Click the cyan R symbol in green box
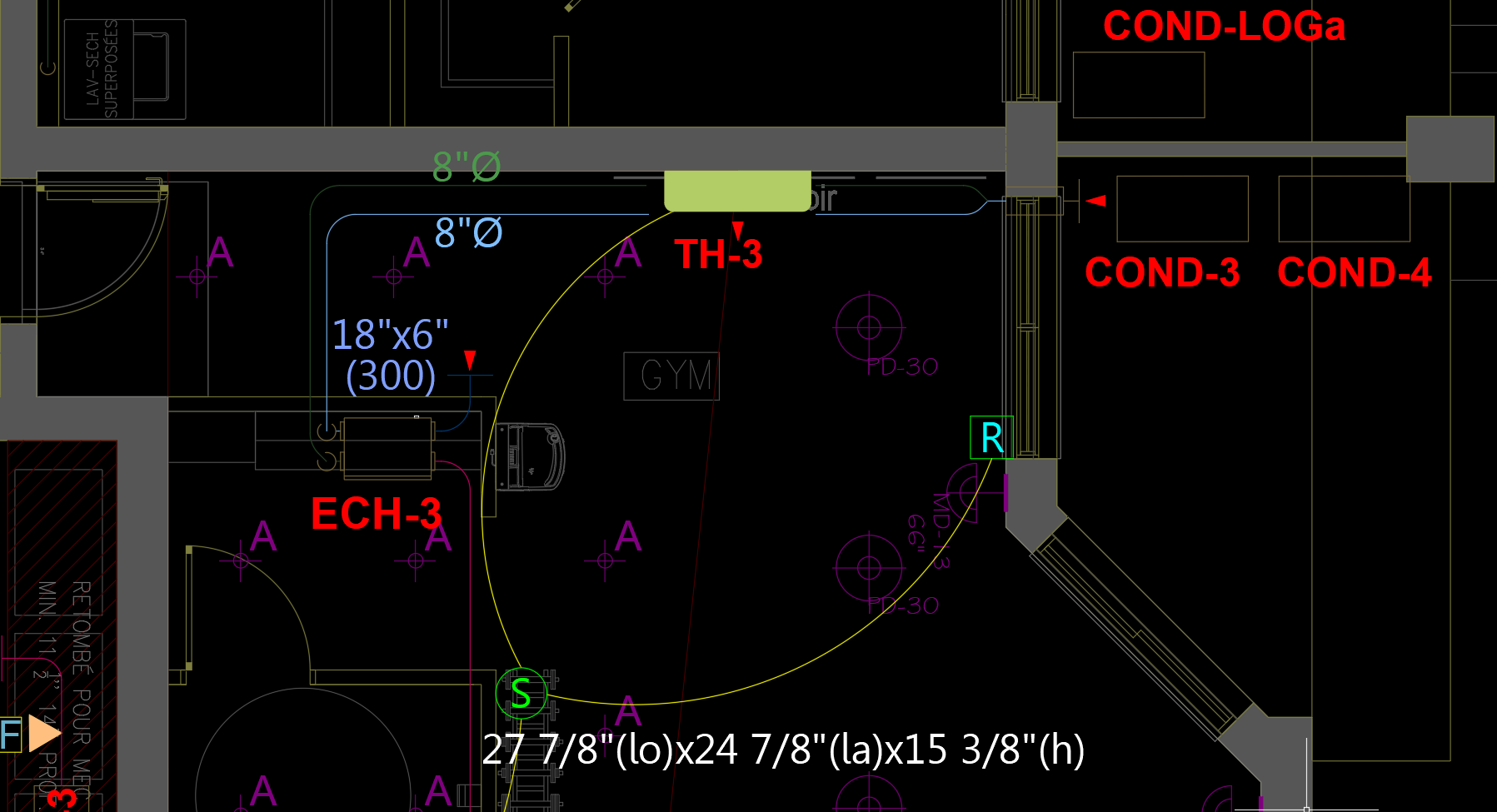 tap(991, 438)
